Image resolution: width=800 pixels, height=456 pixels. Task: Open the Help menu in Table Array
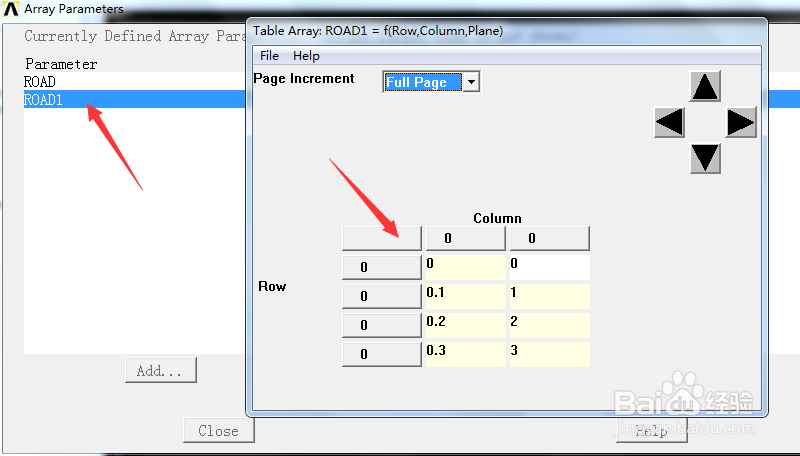306,56
